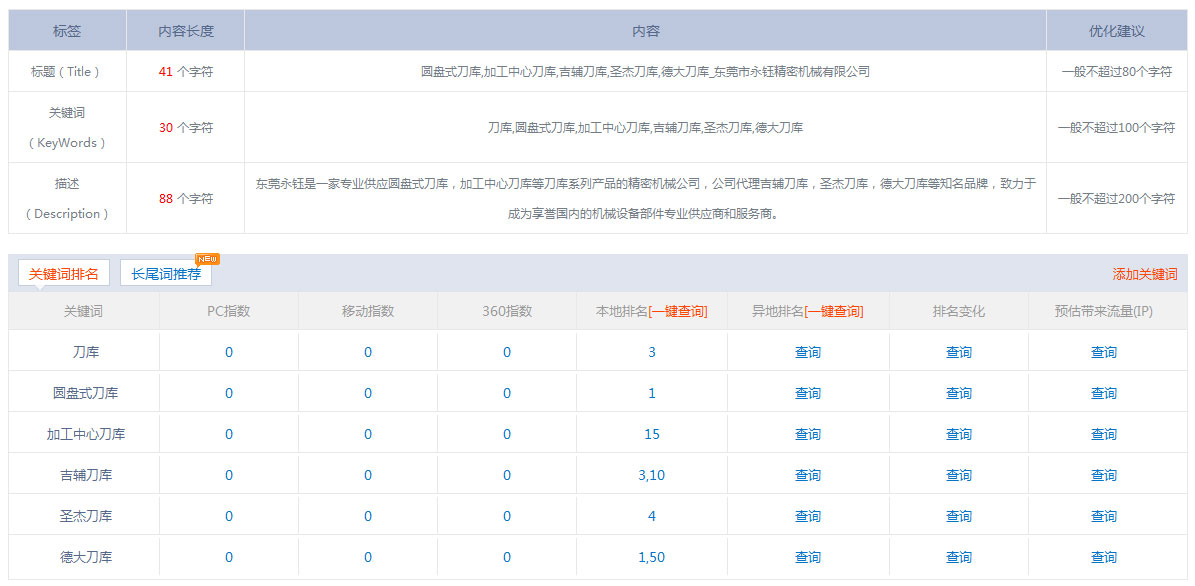Open the 长尾词推荐 tab
Screen dimensions: 1195x586
click(x=166, y=274)
